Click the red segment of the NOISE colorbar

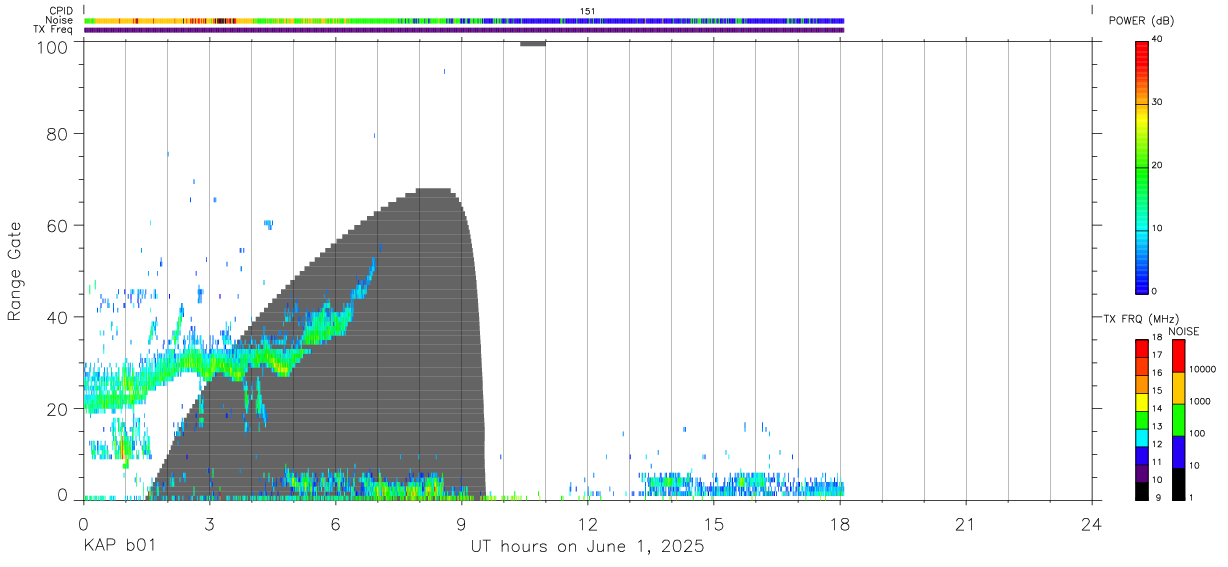point(1178,356)
